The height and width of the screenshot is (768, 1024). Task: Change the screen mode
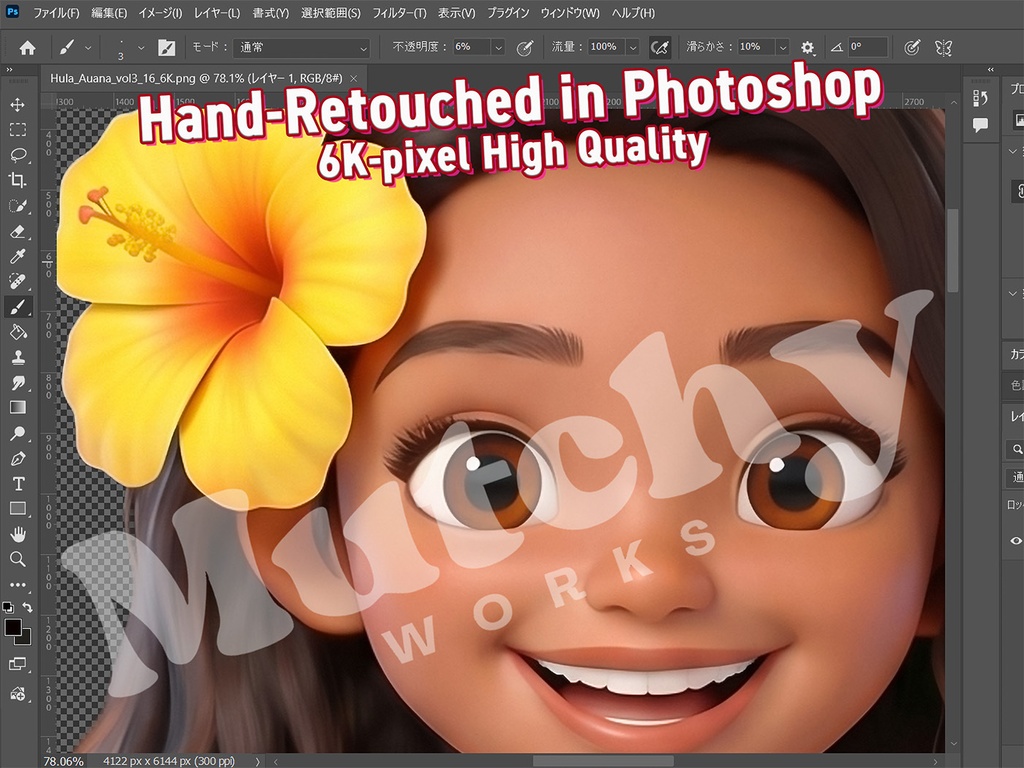pos(18,664)
